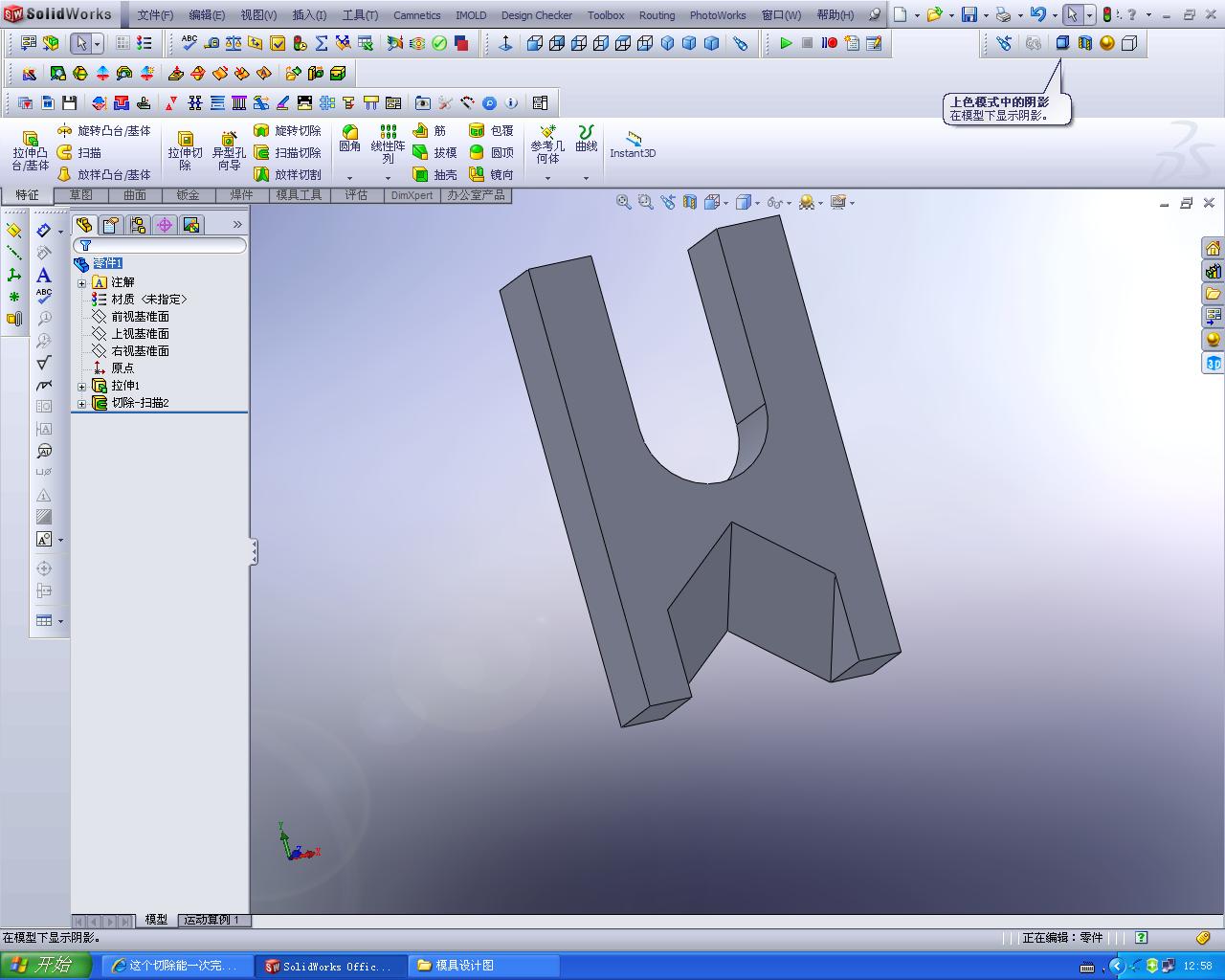Select the Lofted Boss/Base (放样凸台/基体) icon
Viewport: 1225px width, 980px height.
[65, 174]
